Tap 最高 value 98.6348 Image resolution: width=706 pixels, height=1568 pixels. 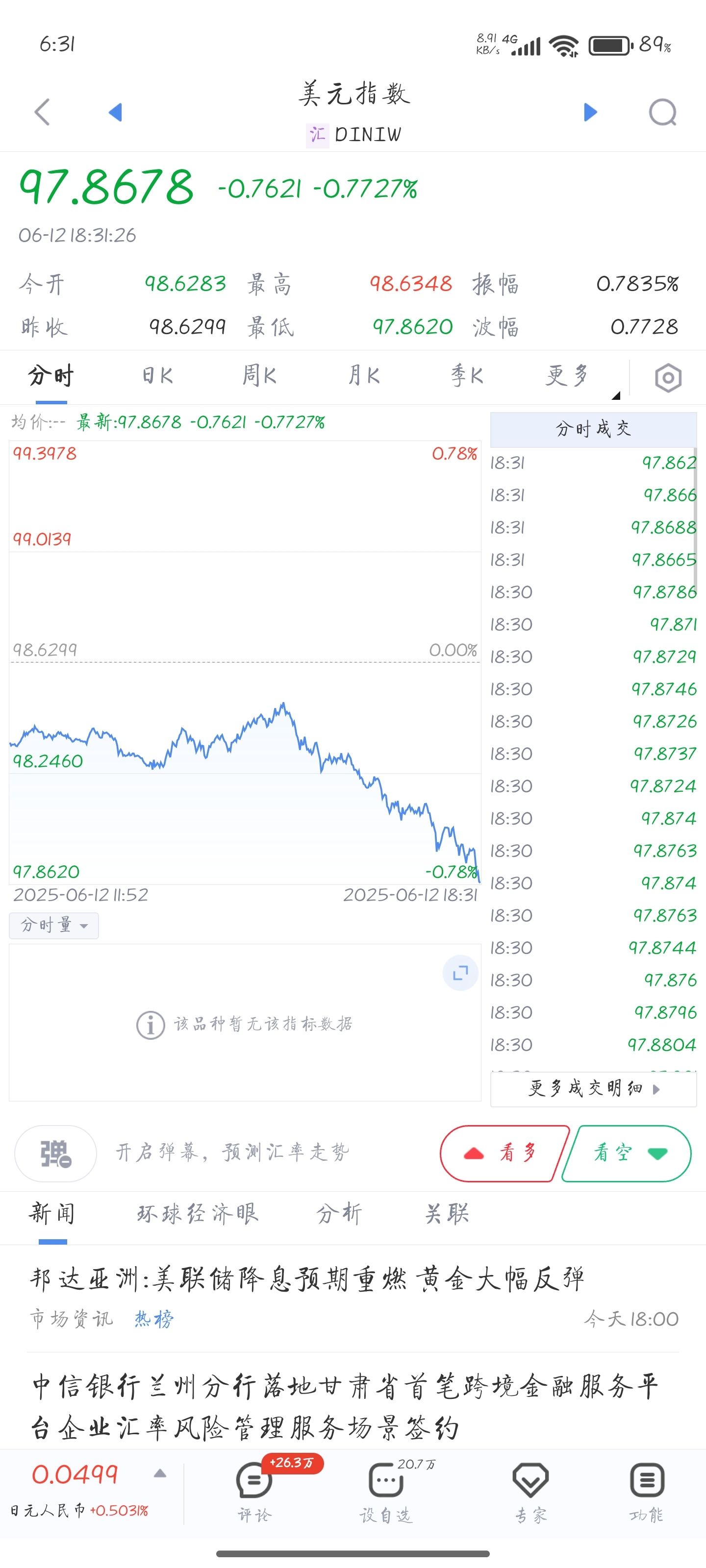411,284
